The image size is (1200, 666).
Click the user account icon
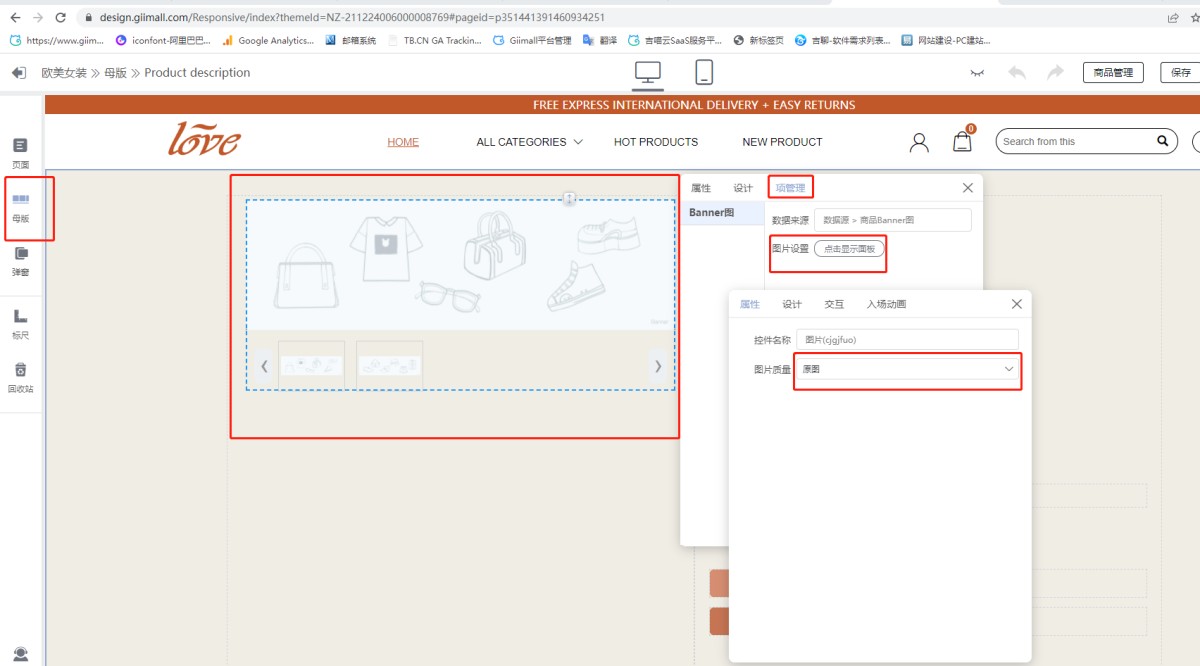[x=919, y=142]
